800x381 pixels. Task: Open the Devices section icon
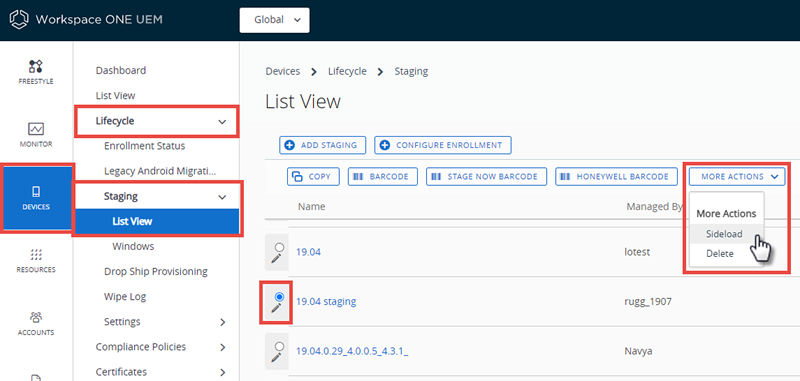(36, 192)
